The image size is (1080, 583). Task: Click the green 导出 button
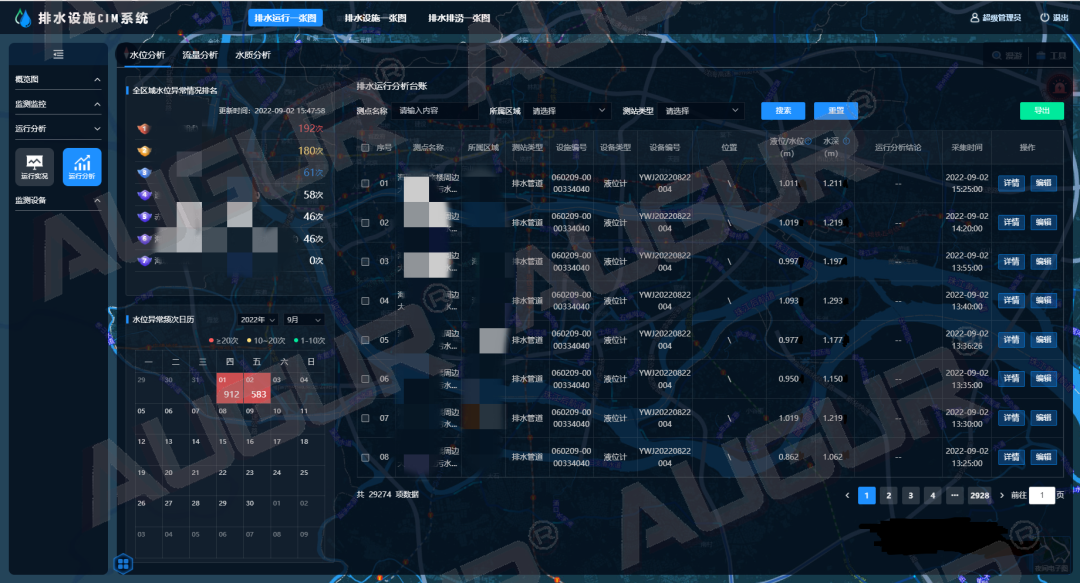pyautogui.click(x=1041, y=111)
